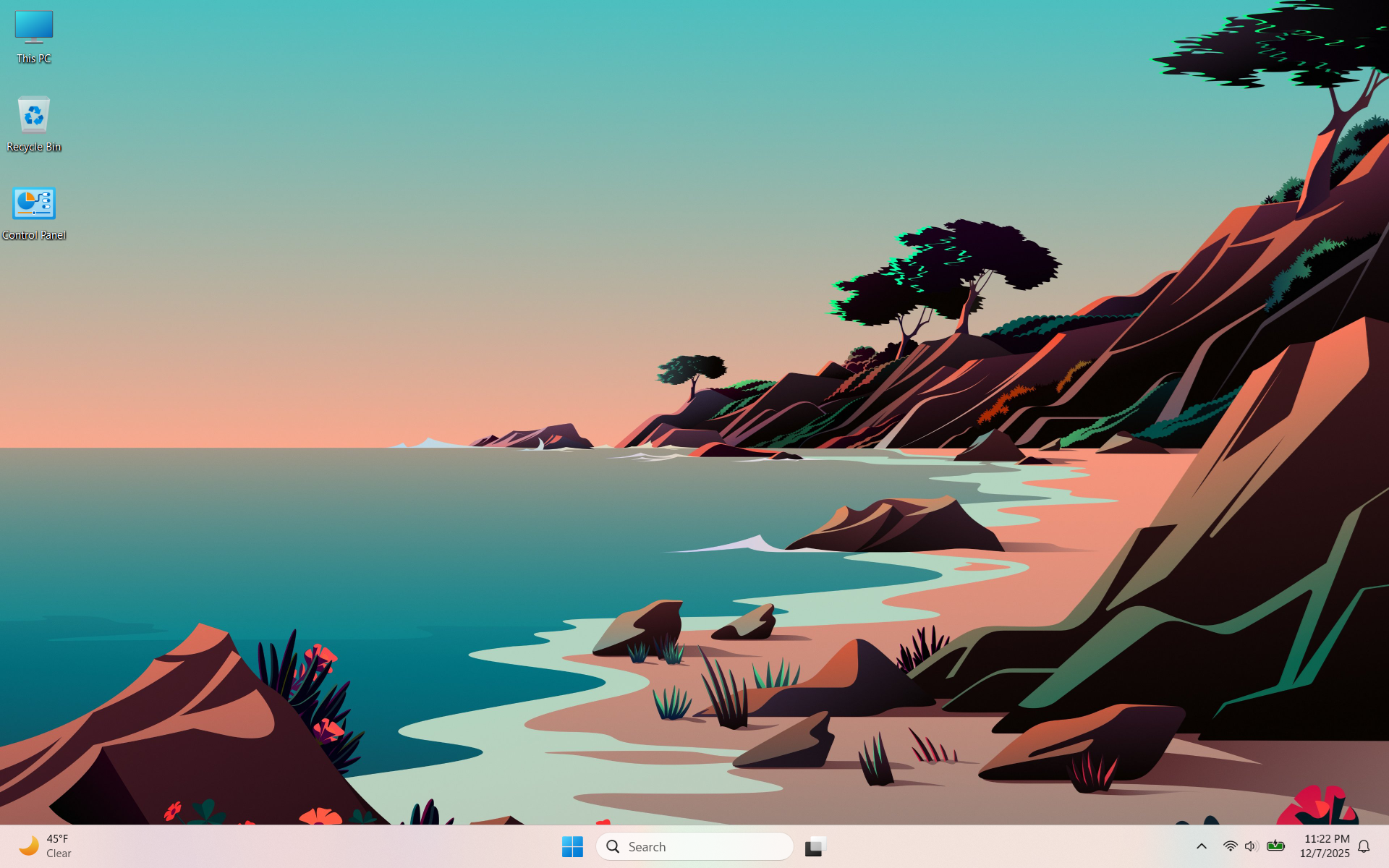This screenshot has height=868, width=1389.
Task: Launch the Control Panel desktop shortcut
Action: [x=33, y=205]
